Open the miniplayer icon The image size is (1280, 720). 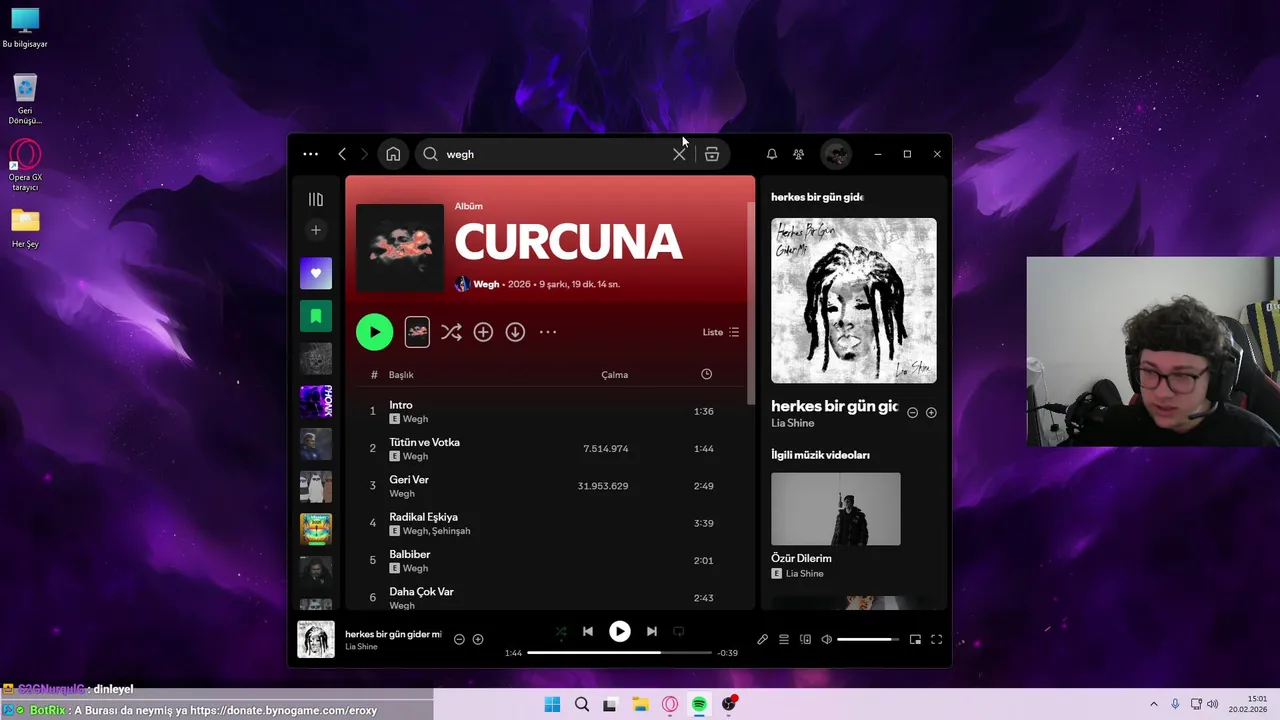tap(915, 639)
